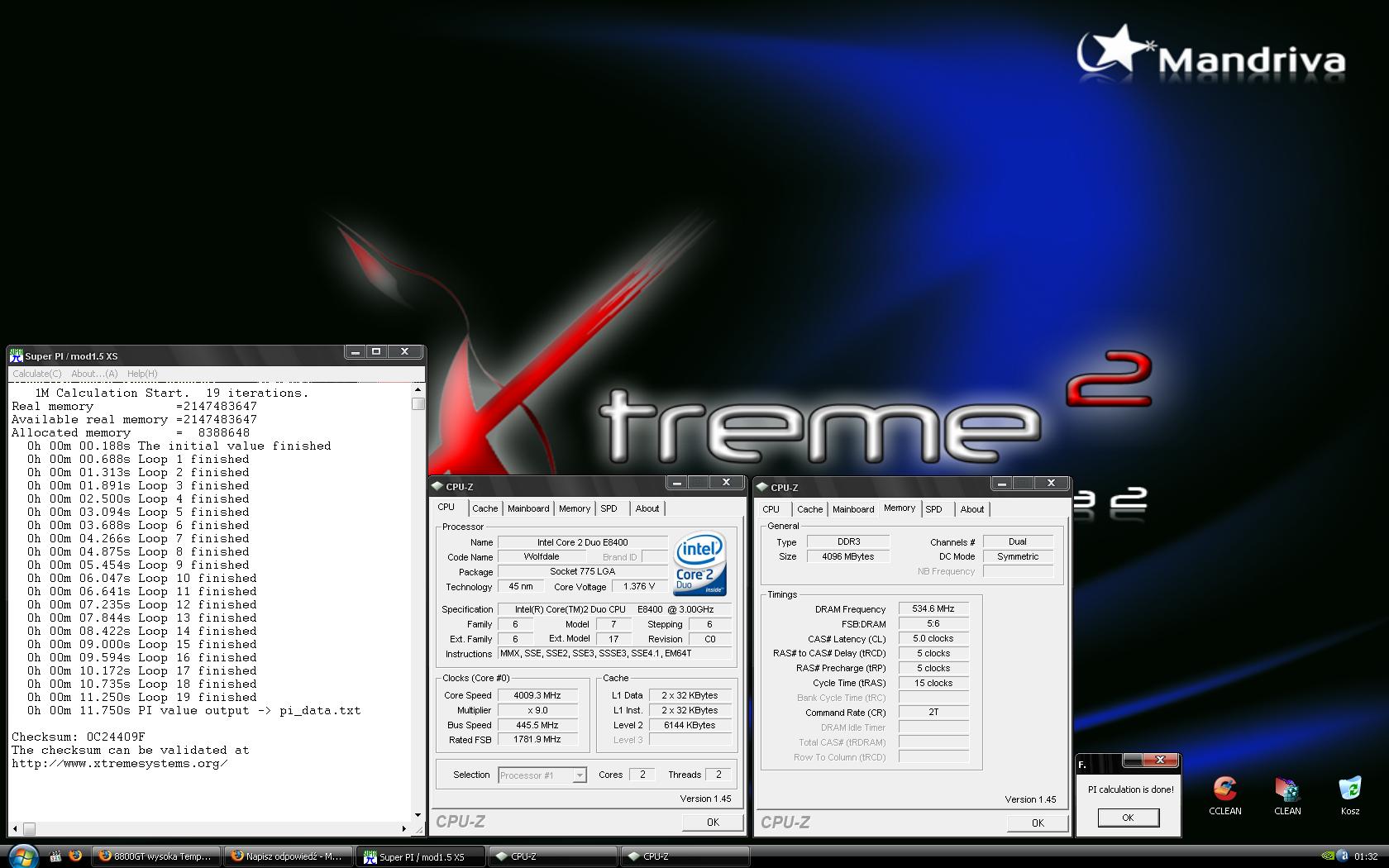The width and height of the screenshot is (1389, 868).
Task: Open the CCLEAN desktop shortcut
Action: pyautogui.click(x=1224, y=795)
